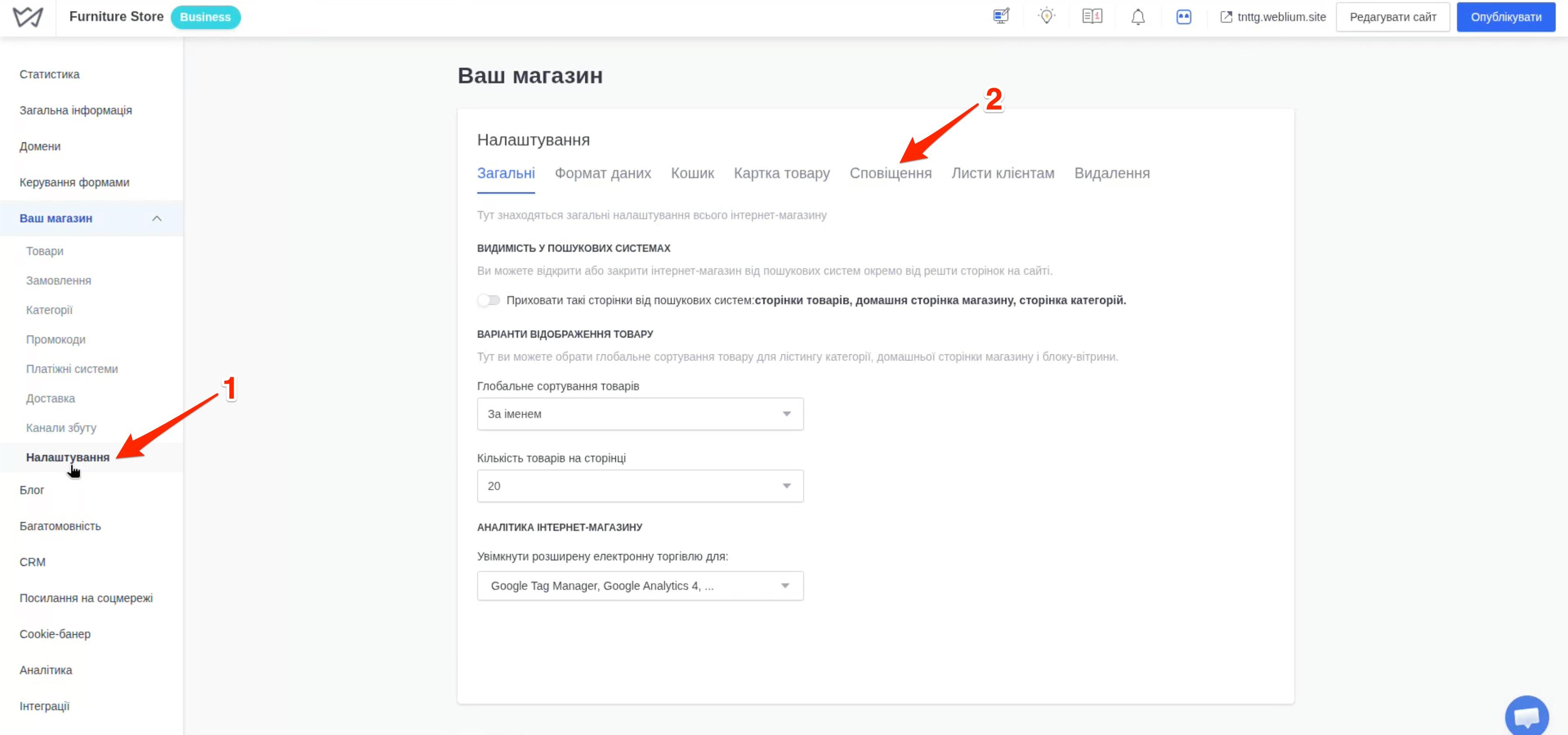
Task: Click the blue account avatar icon
Action: coord(1183,17)
